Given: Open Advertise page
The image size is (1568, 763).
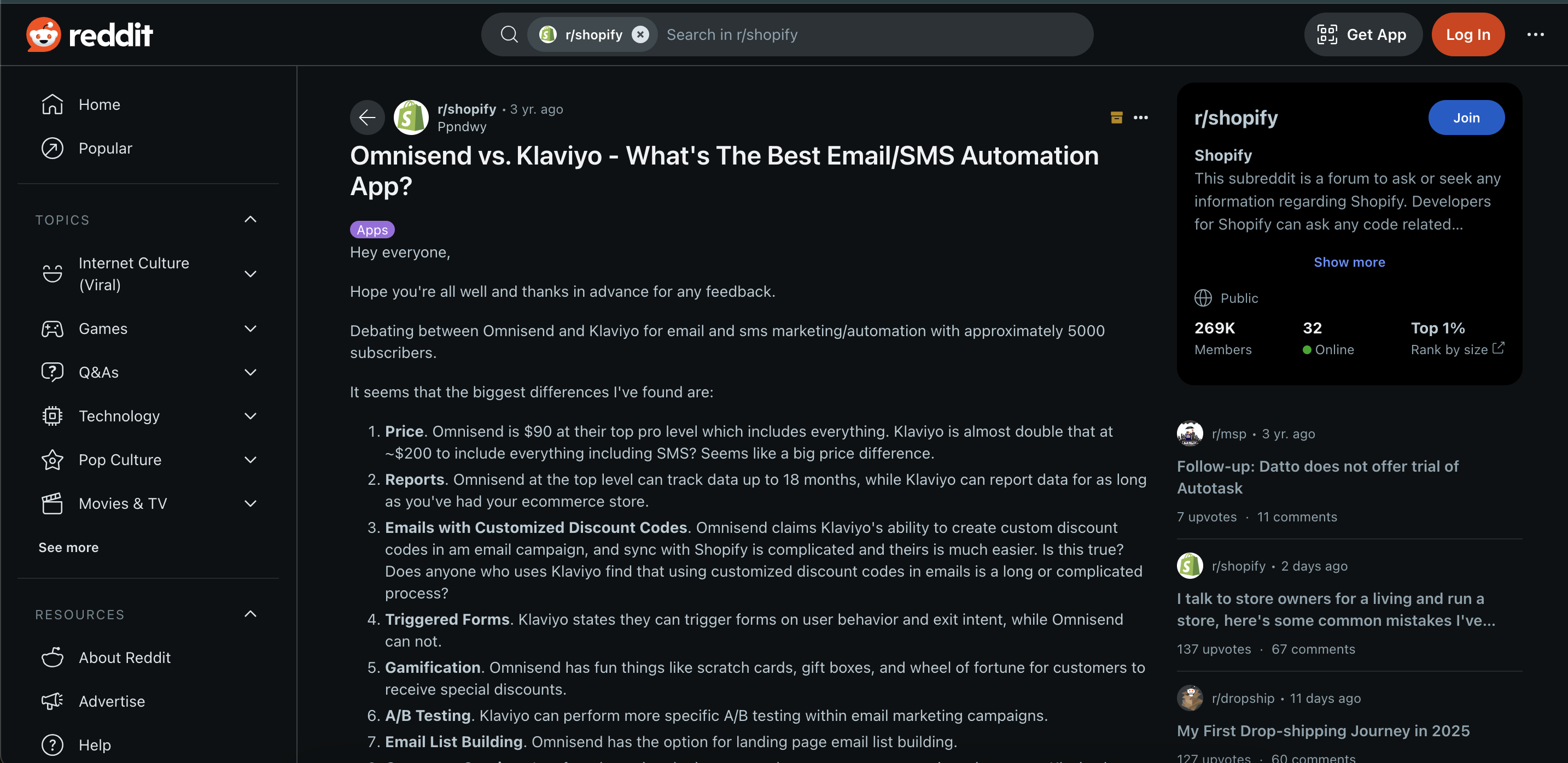Looking at the screenshot, I should point(148,702).
